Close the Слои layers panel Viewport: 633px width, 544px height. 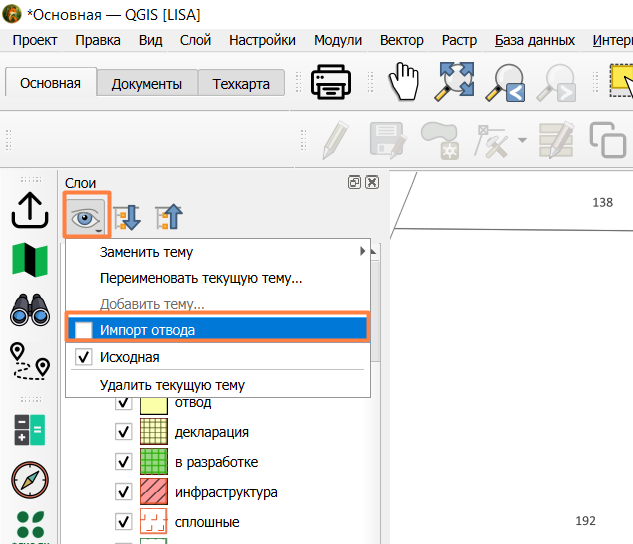pyautogui.click(x=372, y=182)
